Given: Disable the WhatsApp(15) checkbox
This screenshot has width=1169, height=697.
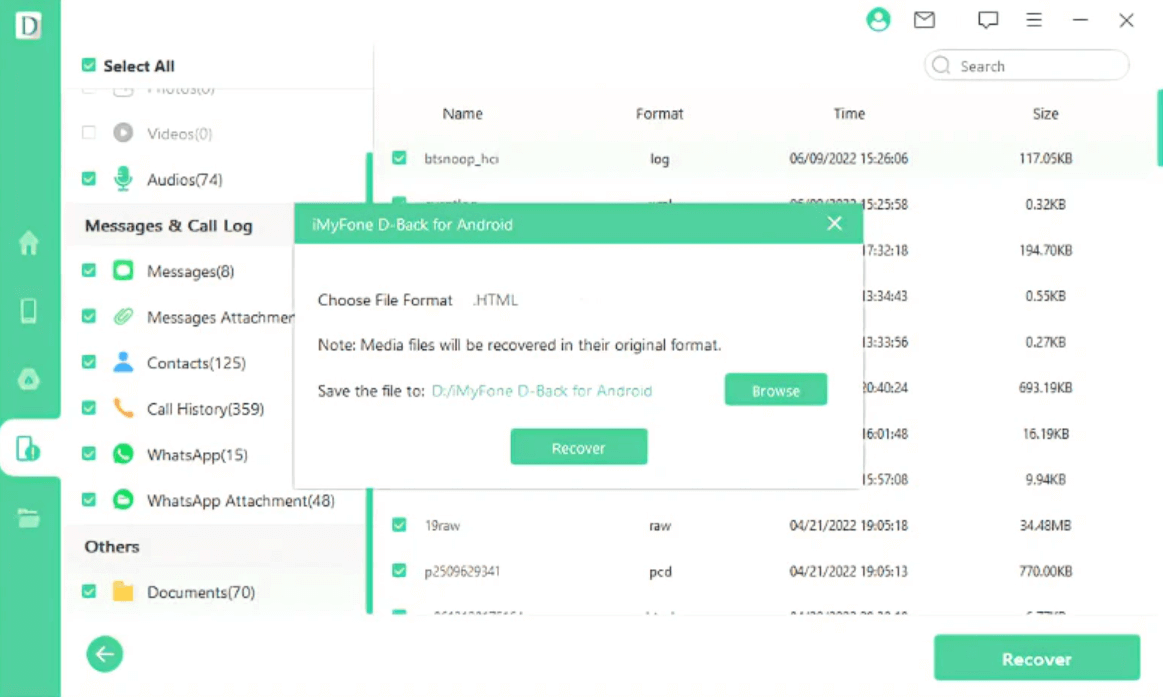Looking at the screenshot, I should click(88, 454).
